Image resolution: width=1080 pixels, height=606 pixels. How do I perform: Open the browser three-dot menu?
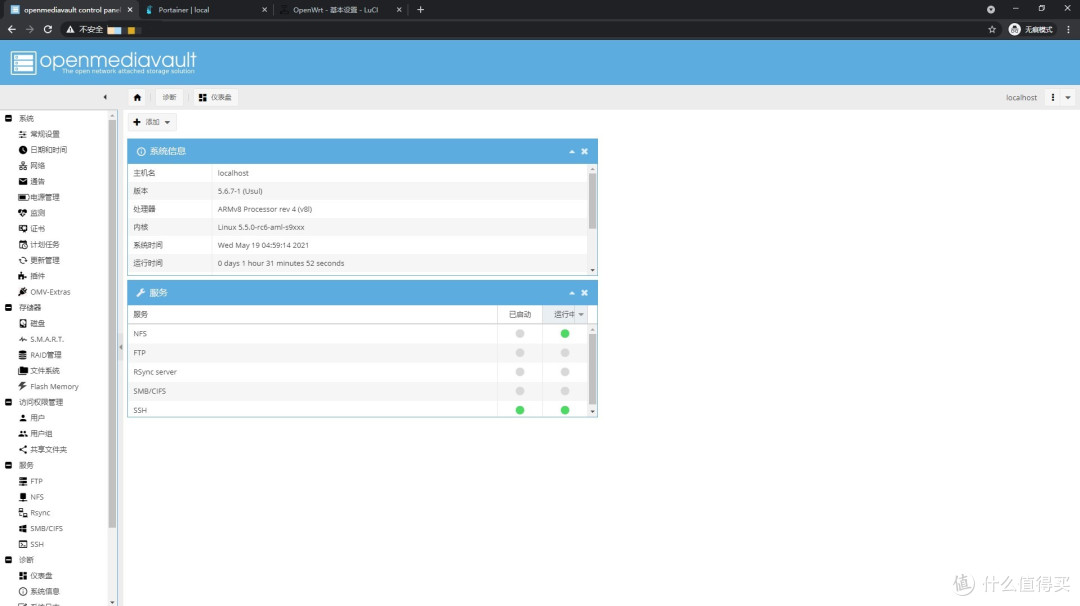pyautogui.click(x=1068, y=30)
